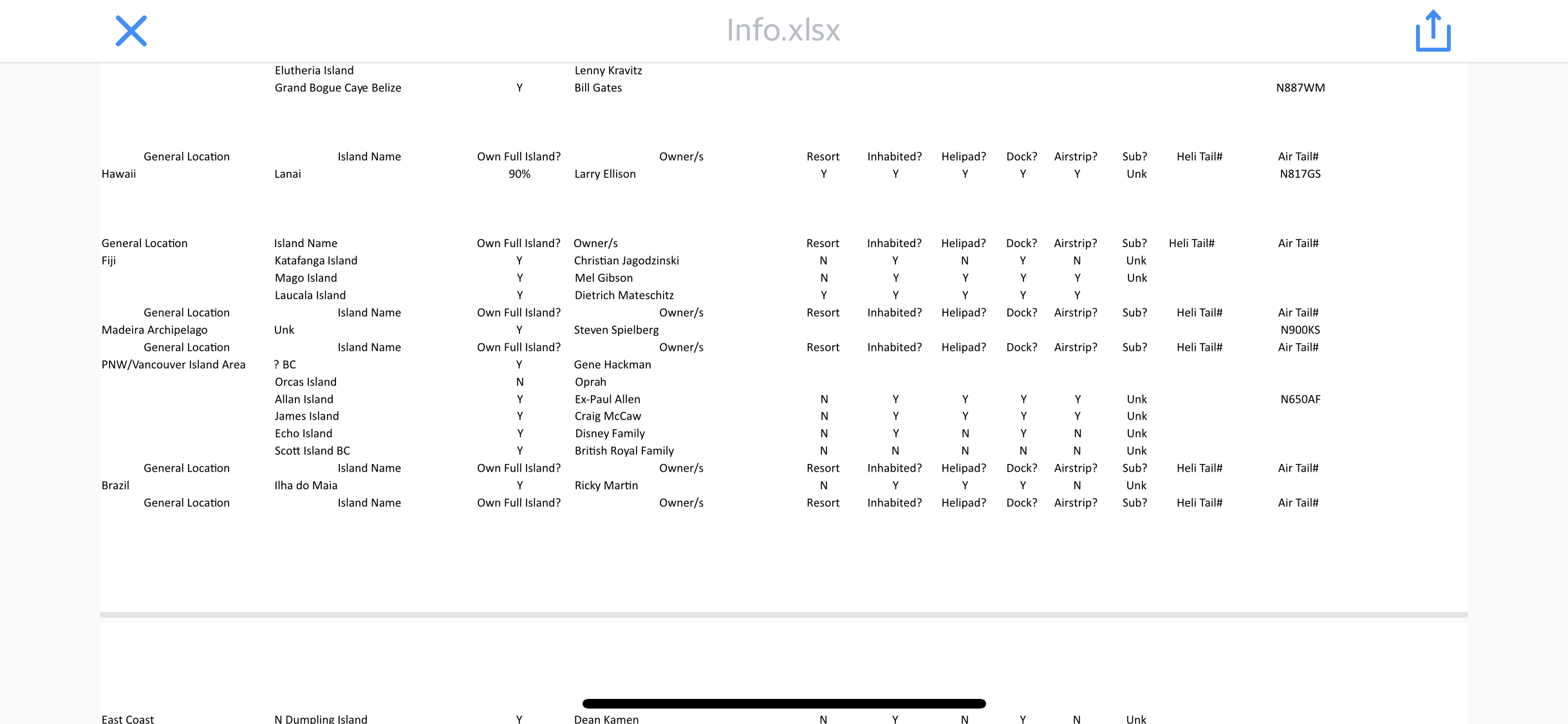Select the 'Ilha do Maia' cell
1568x724 pixels.
click(x=306, y=486)
